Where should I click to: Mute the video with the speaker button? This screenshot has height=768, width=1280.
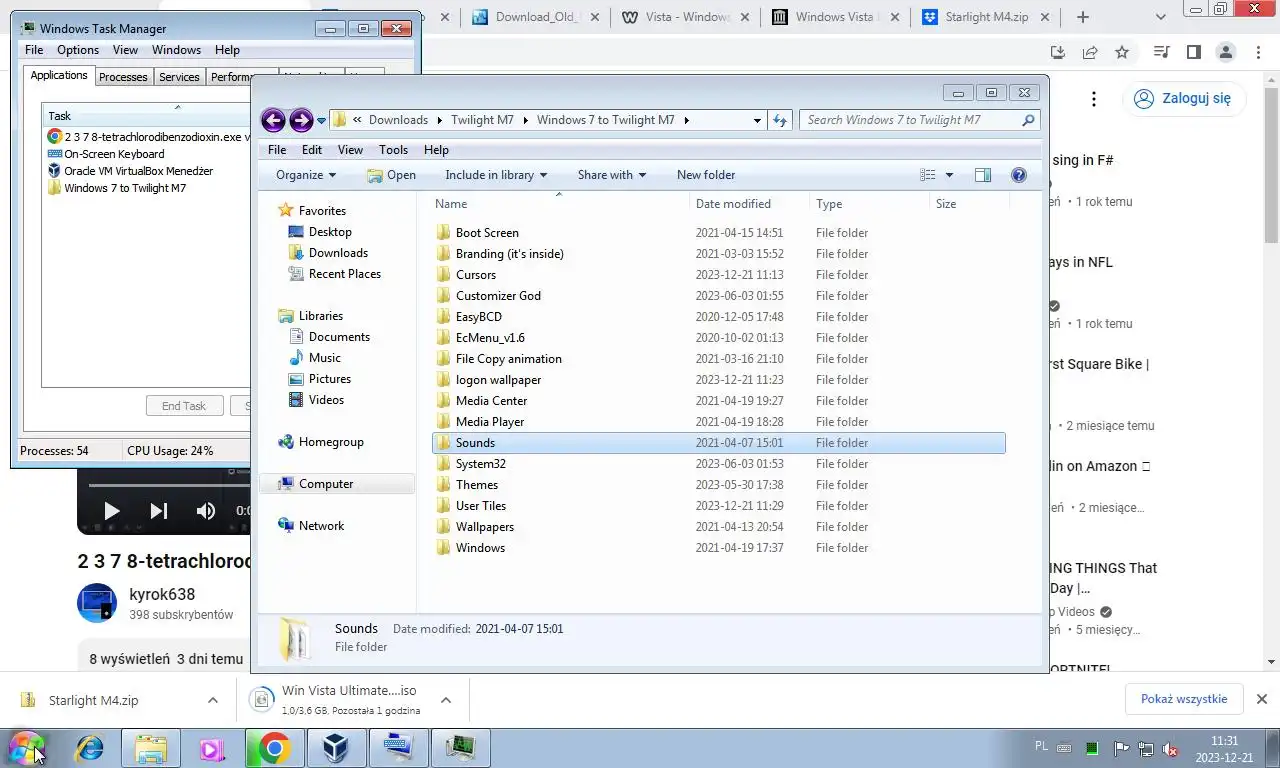[205, 511]
